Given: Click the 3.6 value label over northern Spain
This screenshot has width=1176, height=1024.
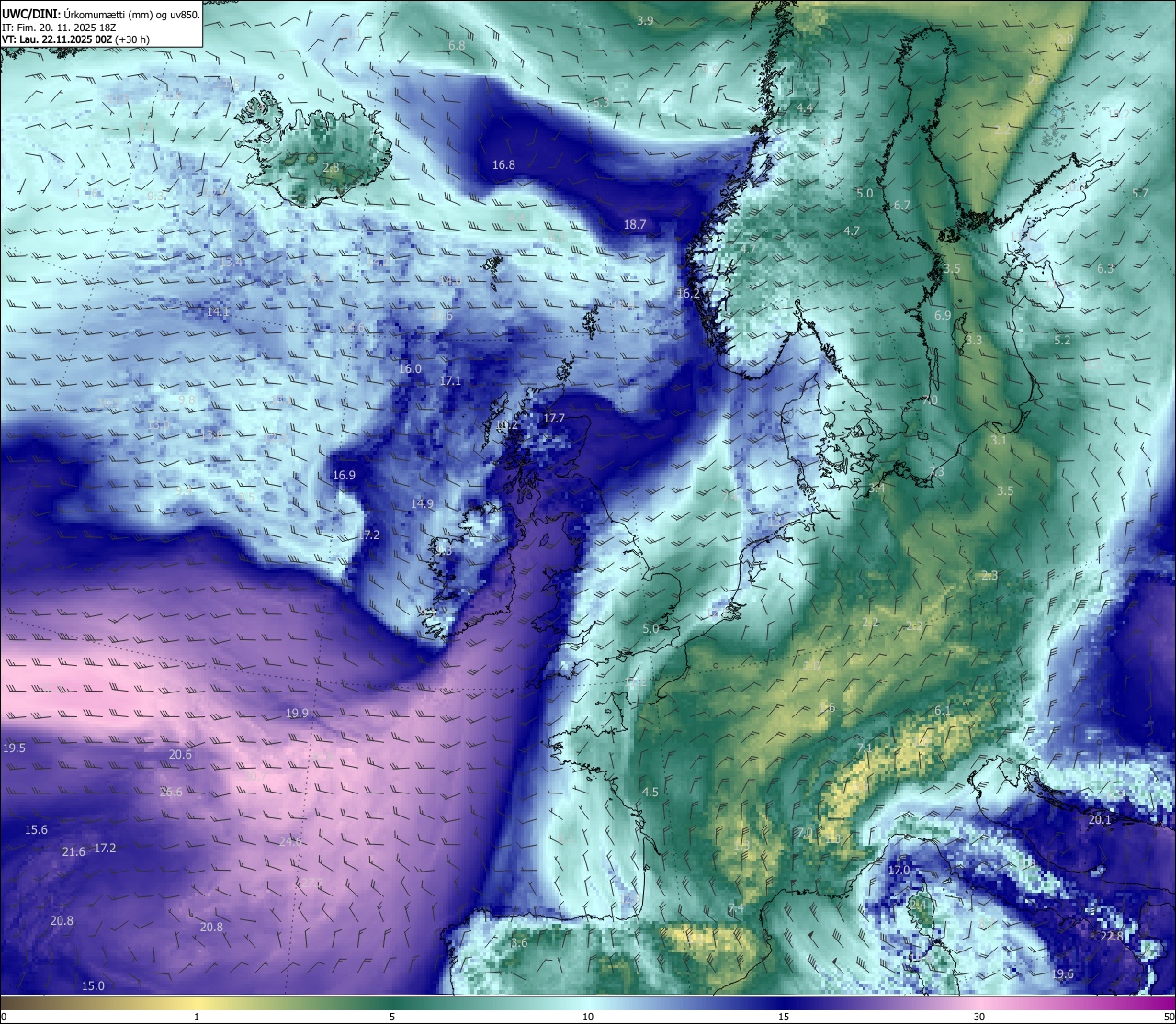Looking at the screenshot, I should 519,942.
